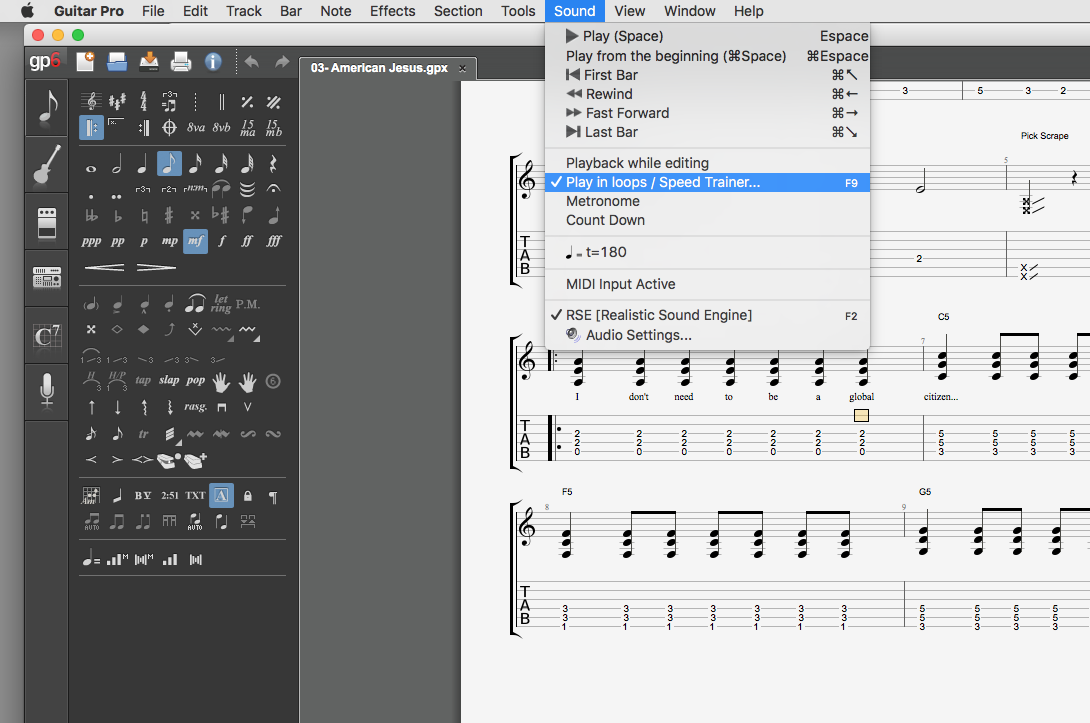Toggle slap technique
Image resolution: width=1090 pixels, height=723 pixels.
click(169, 380)
